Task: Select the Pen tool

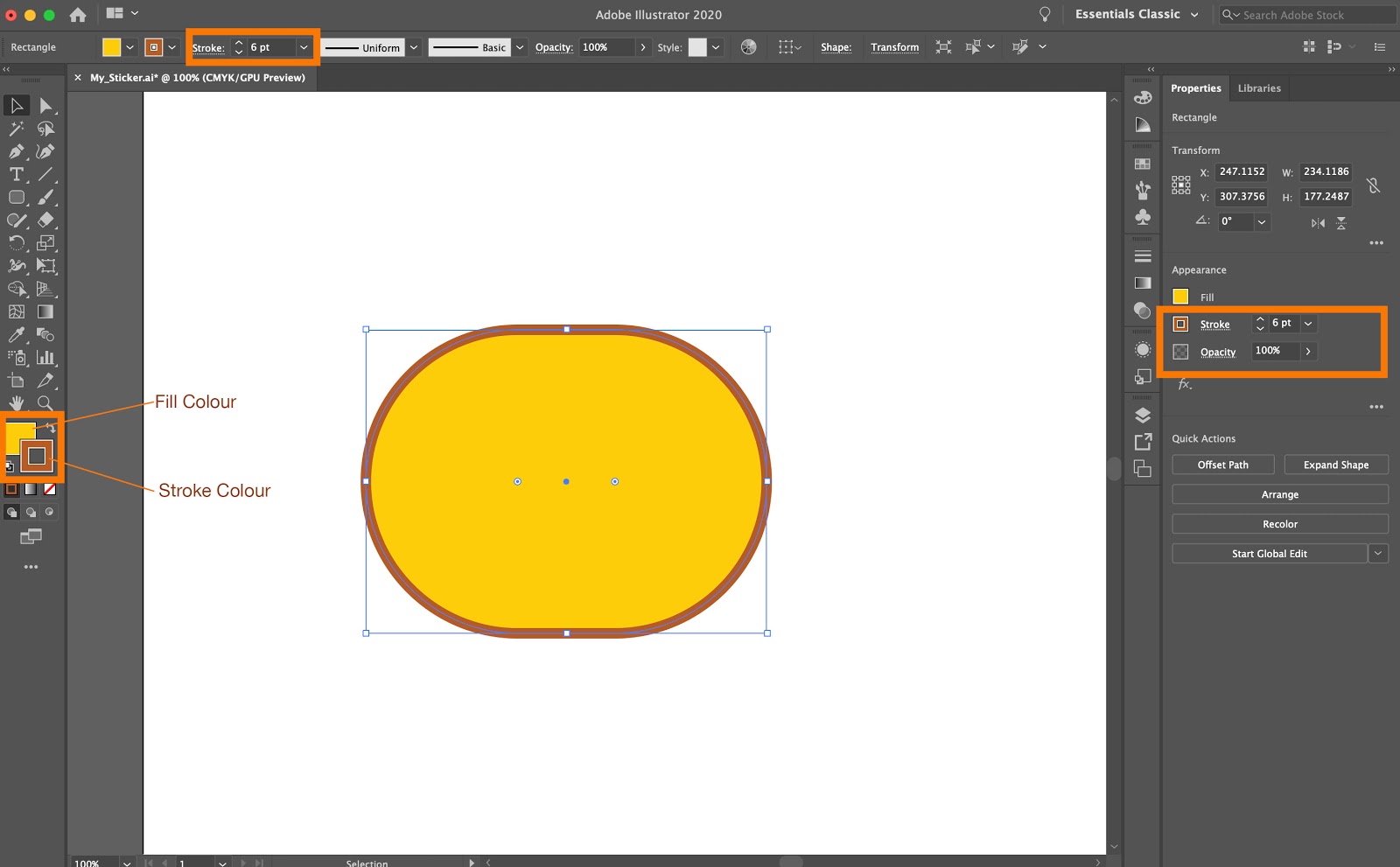Action: tap(16, 151)
